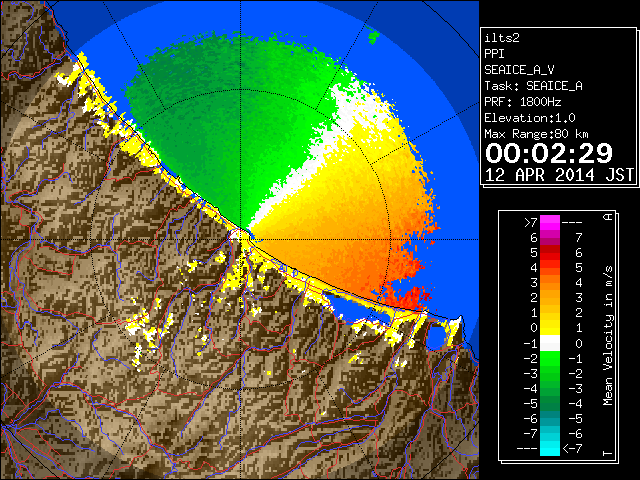Viewport: 640px width, 480px height.
Task: Click the 'Max Range:80 km' line
Action: click(536, 134)
